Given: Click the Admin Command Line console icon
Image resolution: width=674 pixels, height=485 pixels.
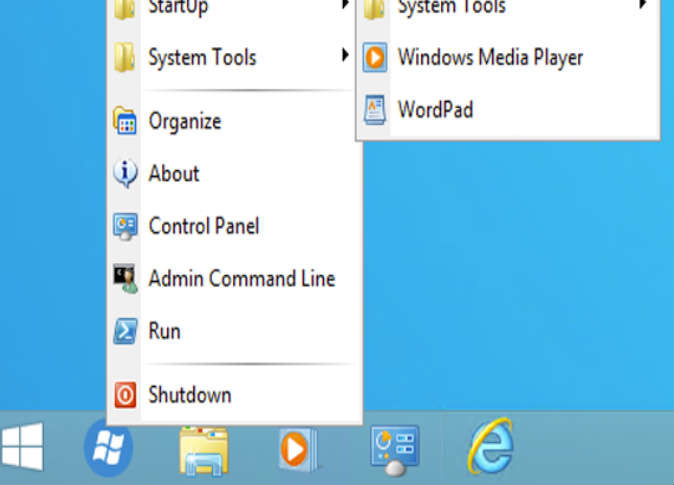Looking at the screenshot, I should [x=125, y=279].
